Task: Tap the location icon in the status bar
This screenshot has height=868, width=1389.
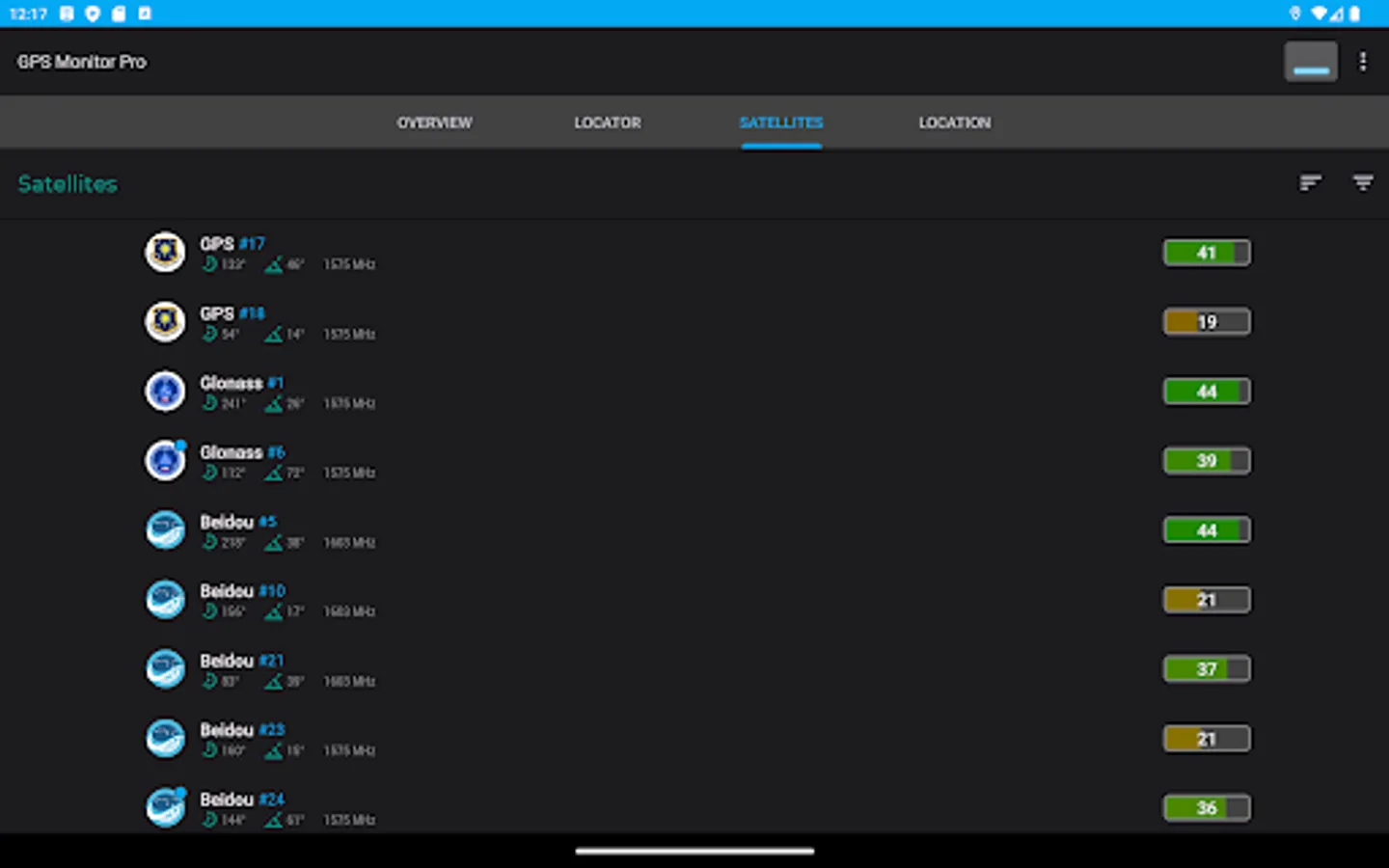Action: (x=1295, y=14)
